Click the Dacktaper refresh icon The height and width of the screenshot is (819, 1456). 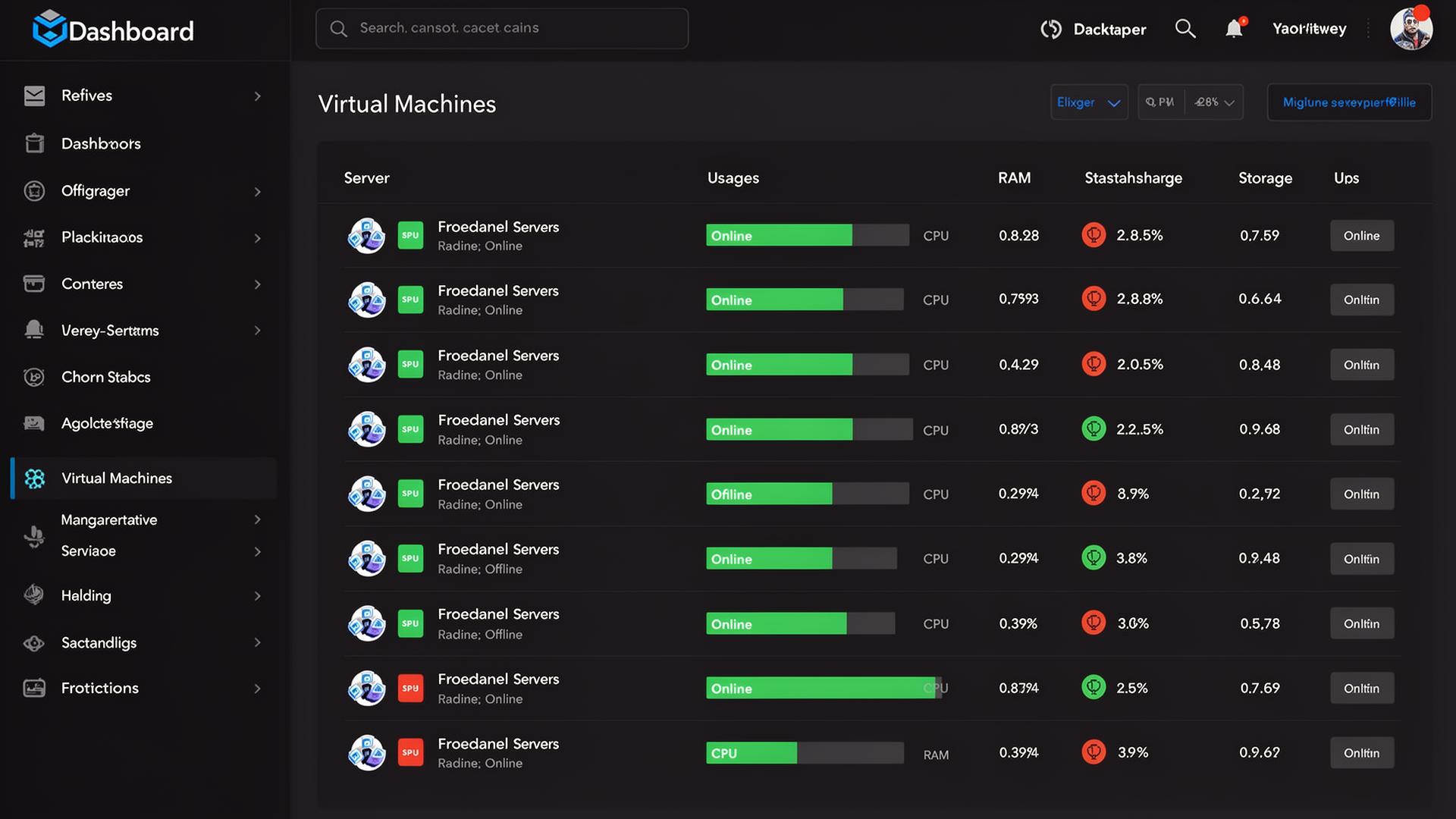tap(1051, 29)
